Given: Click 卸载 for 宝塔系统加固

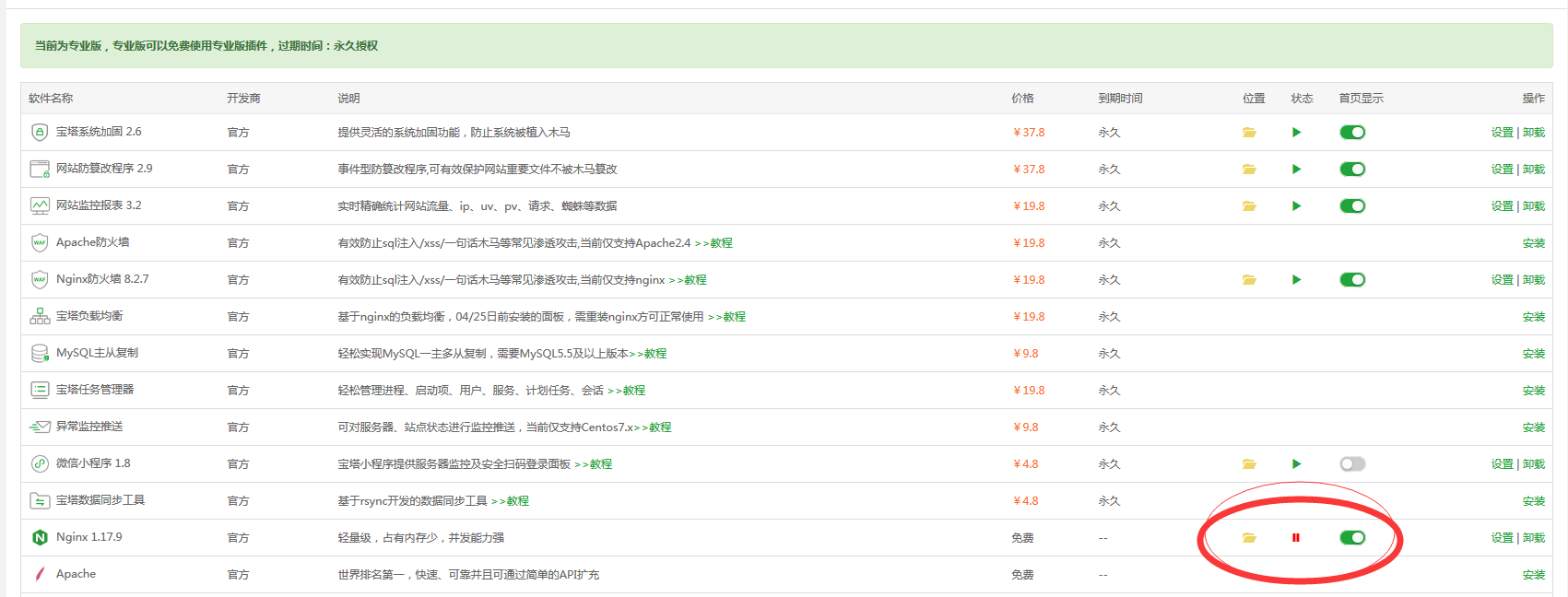Looking at the screenshot, I should pos(1534,133).
